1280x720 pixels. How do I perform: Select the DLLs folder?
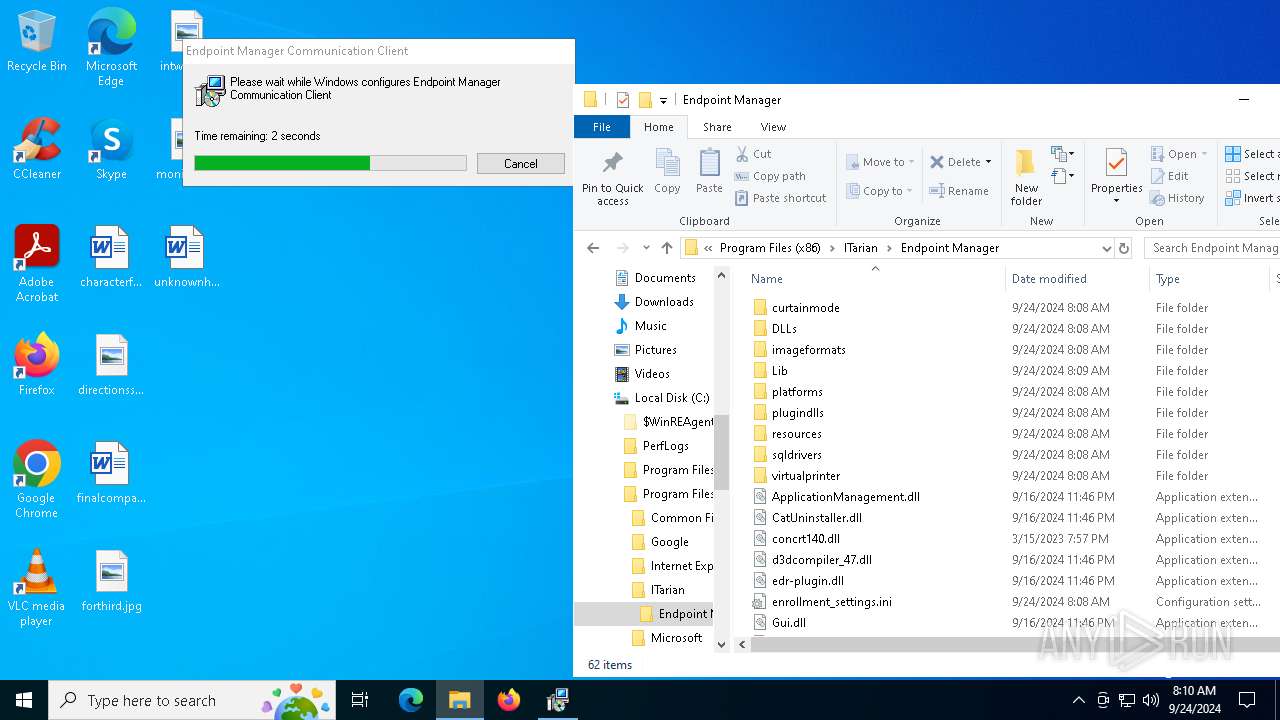coord(784,329)
